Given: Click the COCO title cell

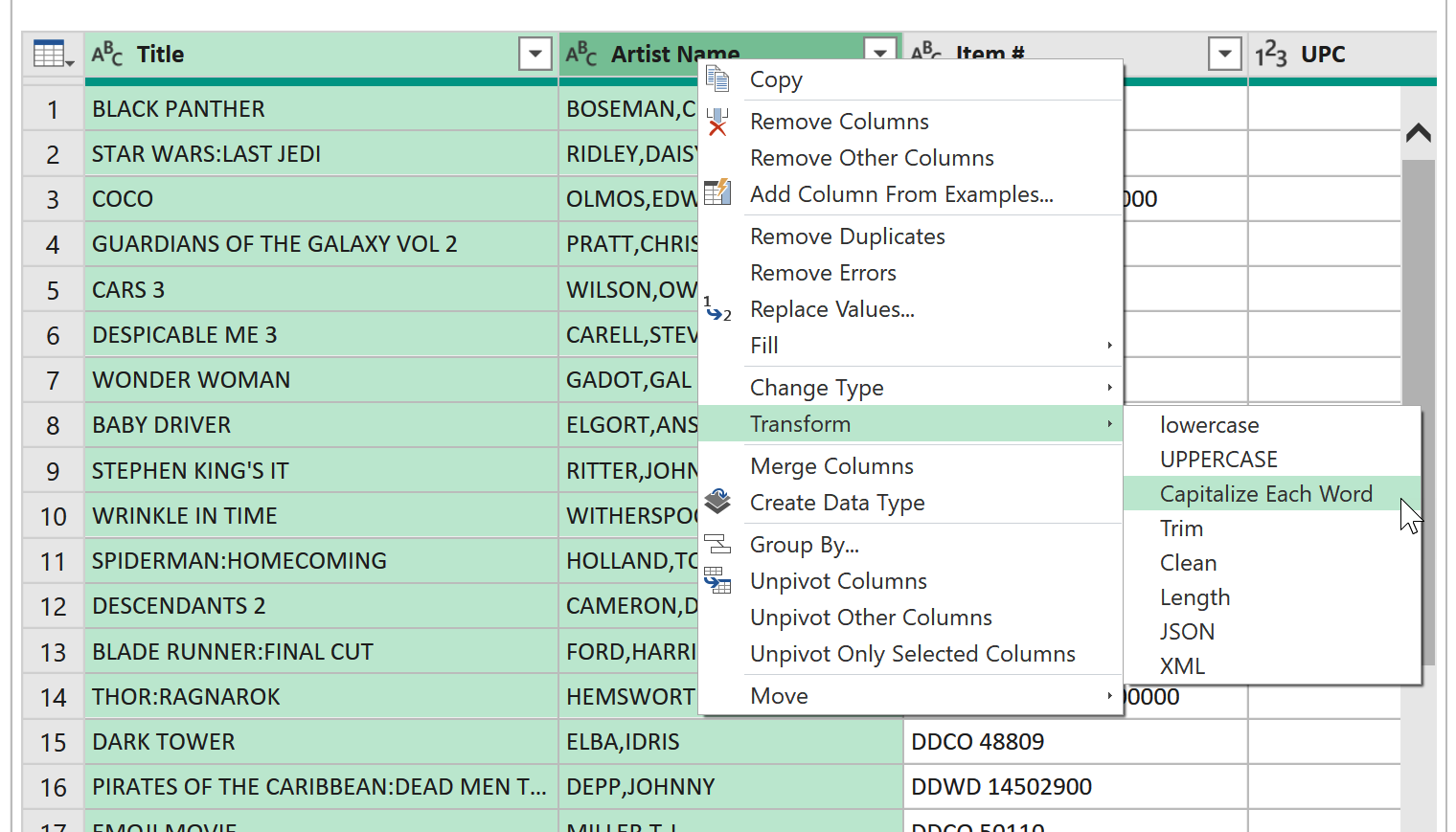Looking at the screenshot, I should [321, 199].
